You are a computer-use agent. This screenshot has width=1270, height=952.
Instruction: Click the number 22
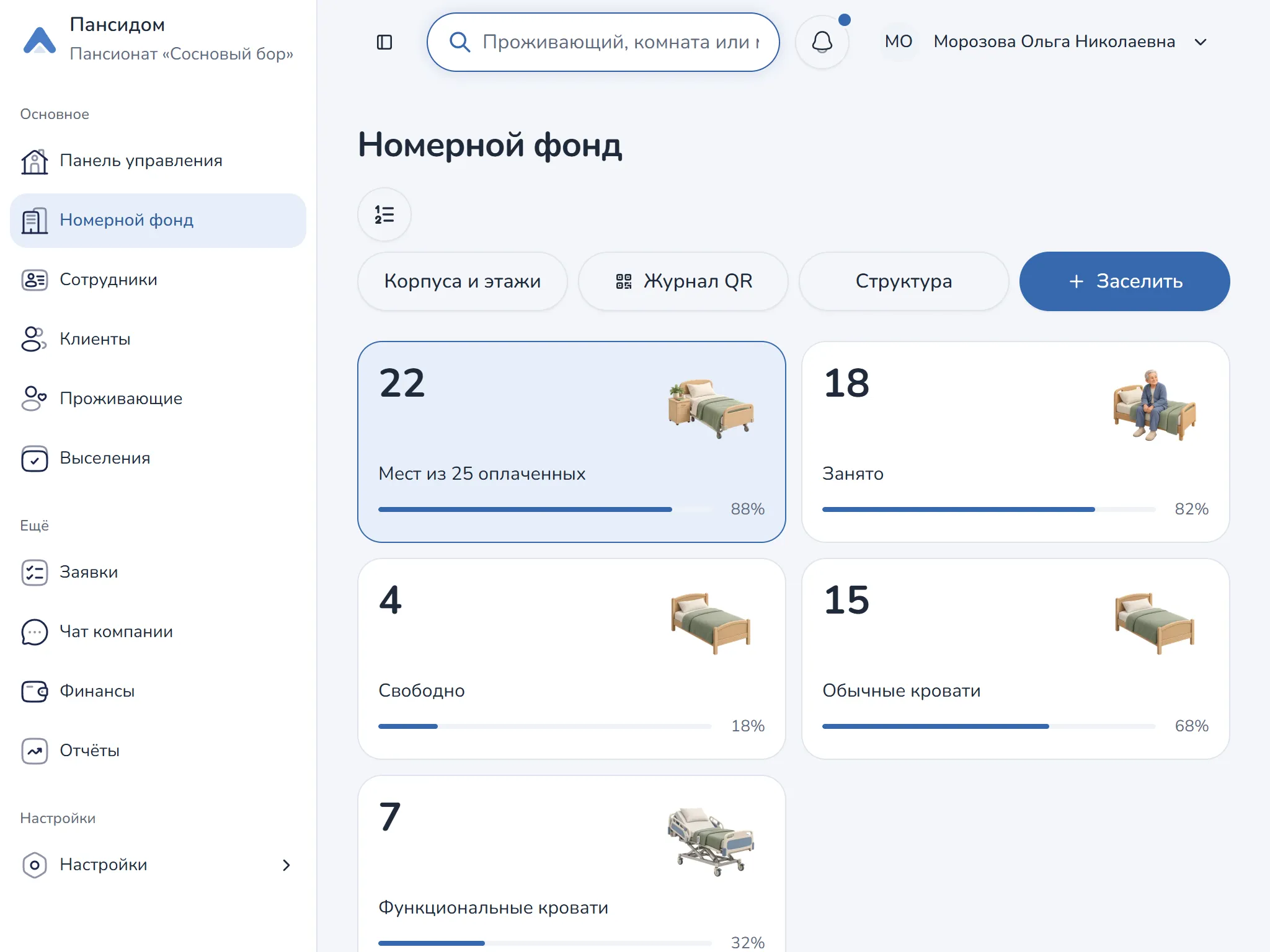pos(402,383)
